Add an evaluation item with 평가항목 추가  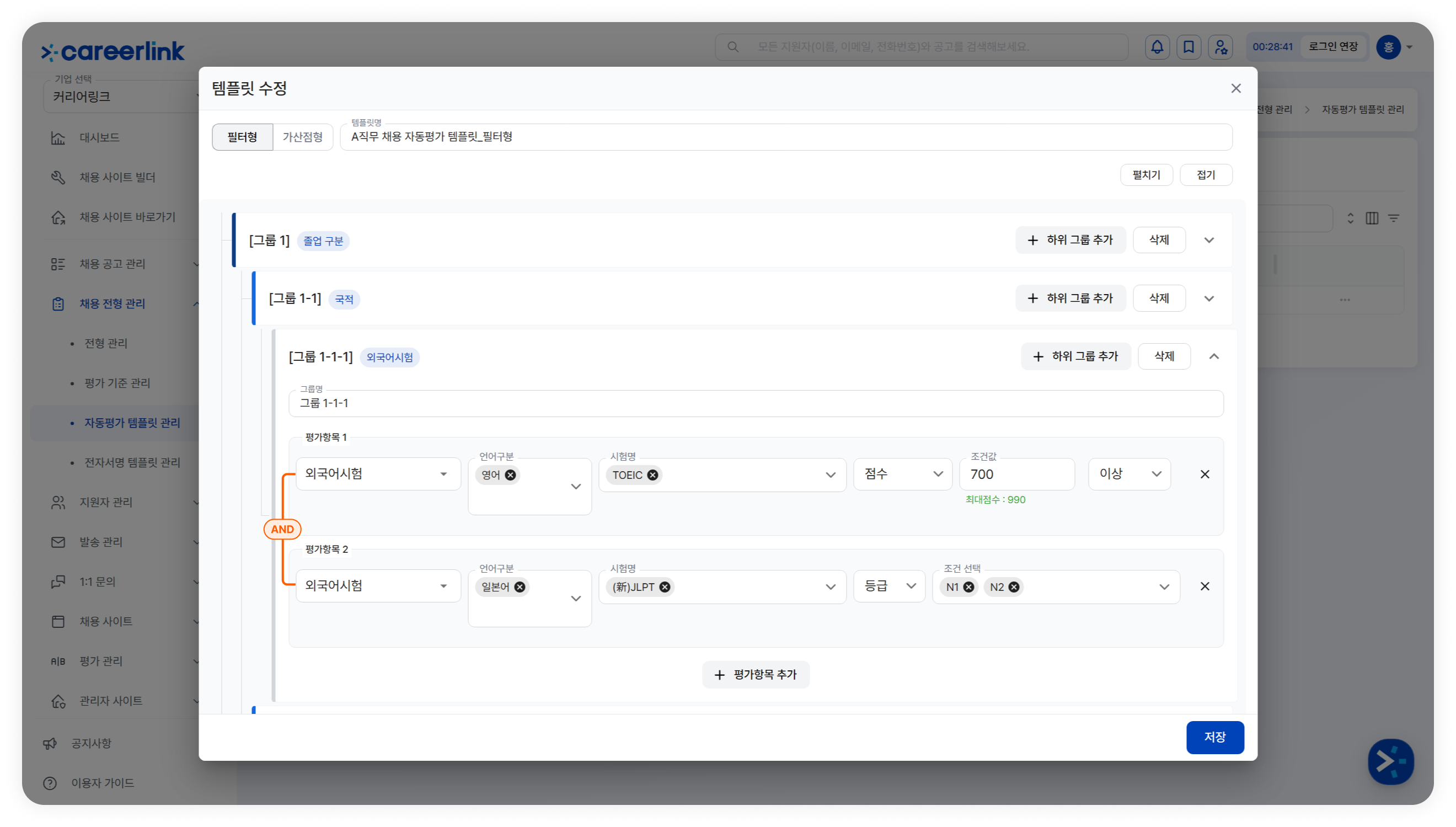(x=756, y=675)
